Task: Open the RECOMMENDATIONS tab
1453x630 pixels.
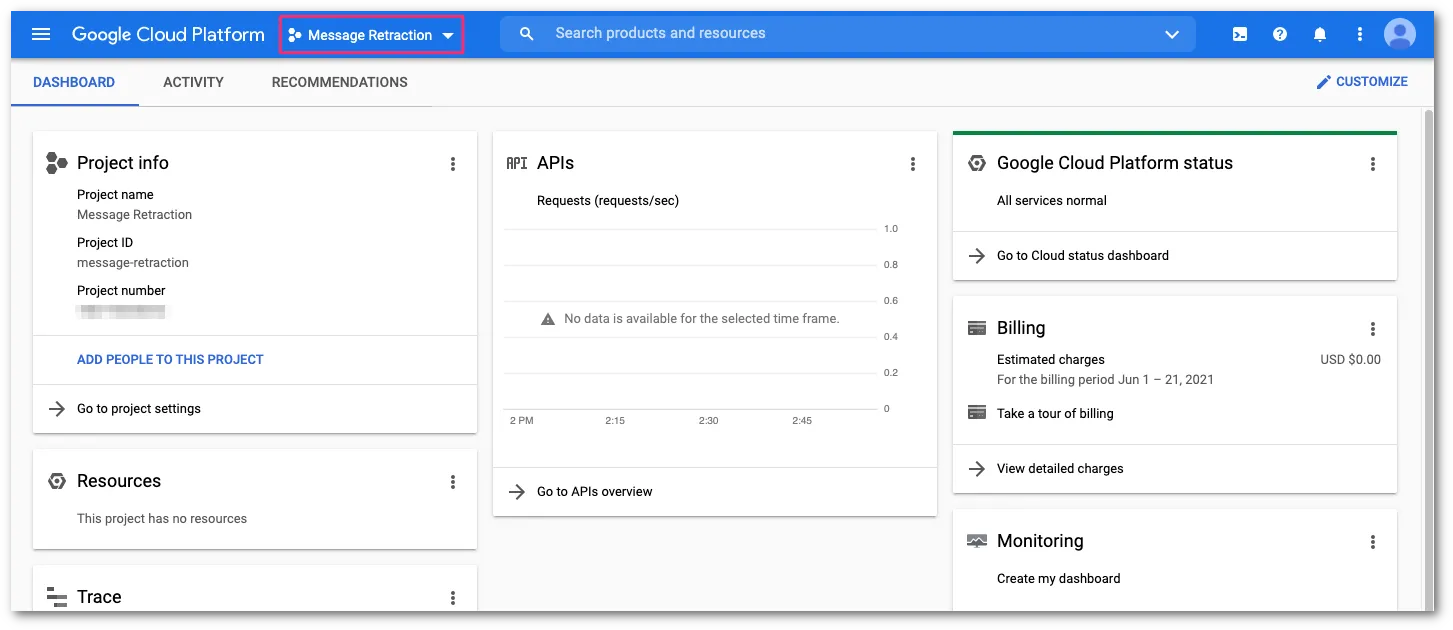Action: [339, 82]
